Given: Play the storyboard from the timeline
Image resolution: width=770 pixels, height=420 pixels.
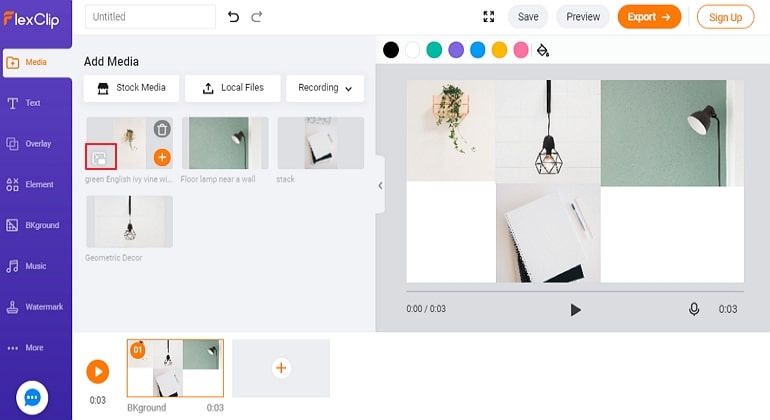Looking at the screenshot, I should tap(98, 371).
